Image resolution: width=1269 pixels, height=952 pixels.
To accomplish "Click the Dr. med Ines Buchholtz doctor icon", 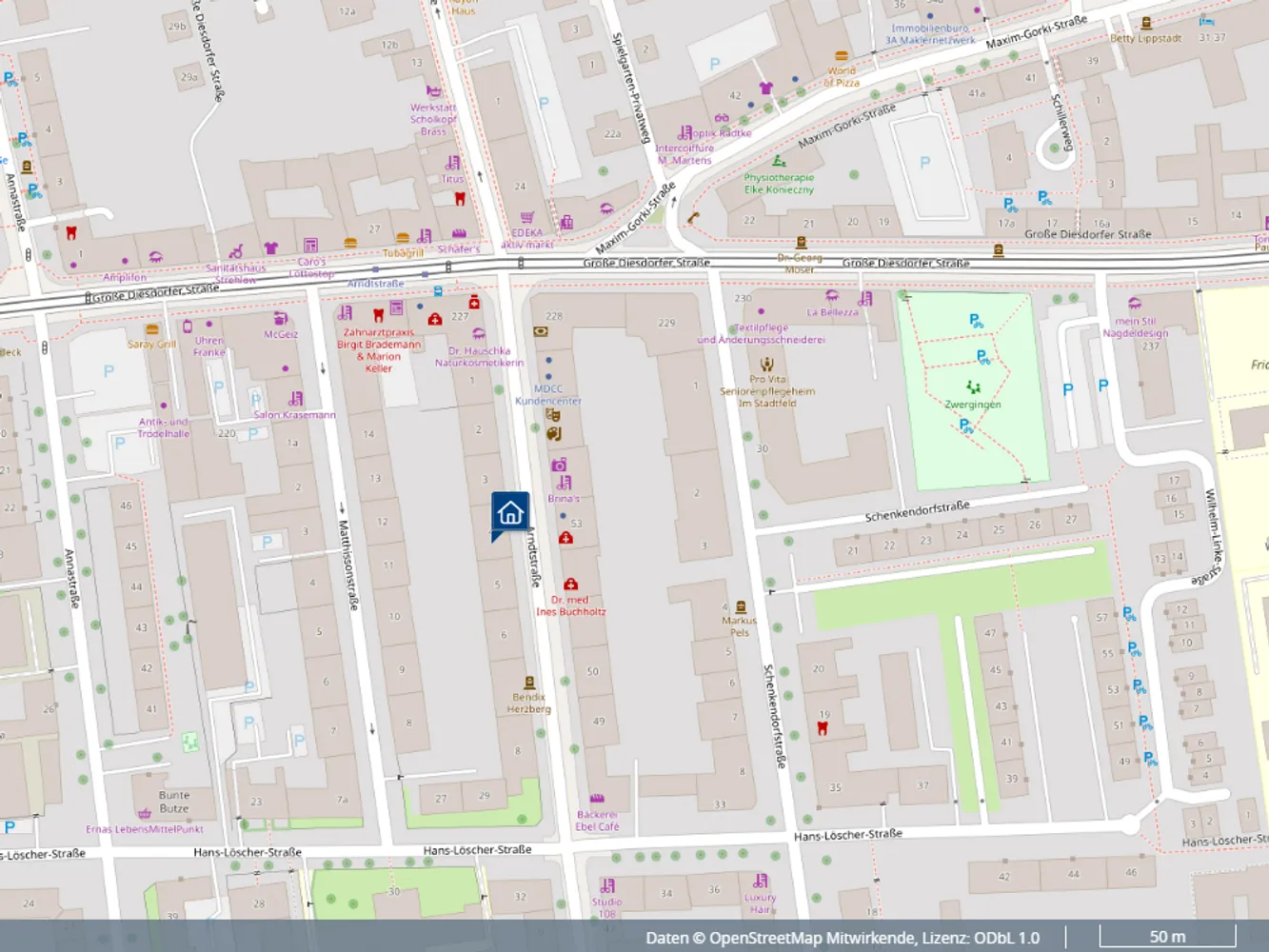I will [570, 584].
